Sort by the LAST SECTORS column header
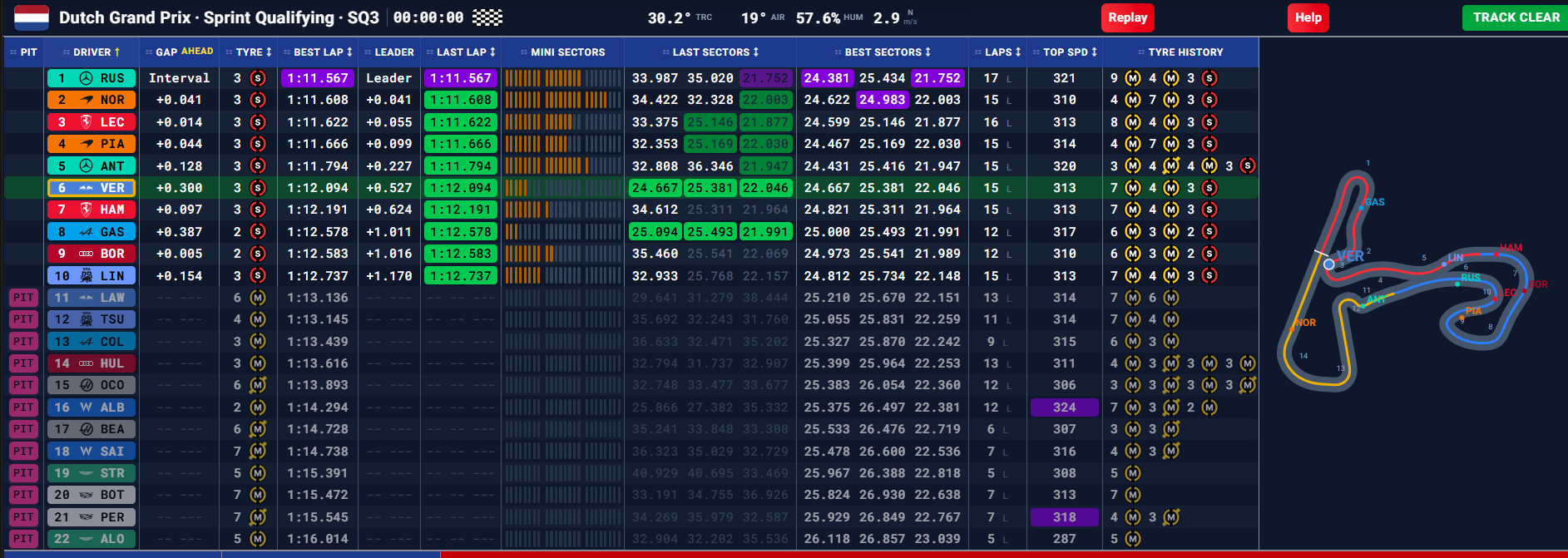The width and height of the screenshot is (1568, 558). pyautogui.click(x=710, y=52)
